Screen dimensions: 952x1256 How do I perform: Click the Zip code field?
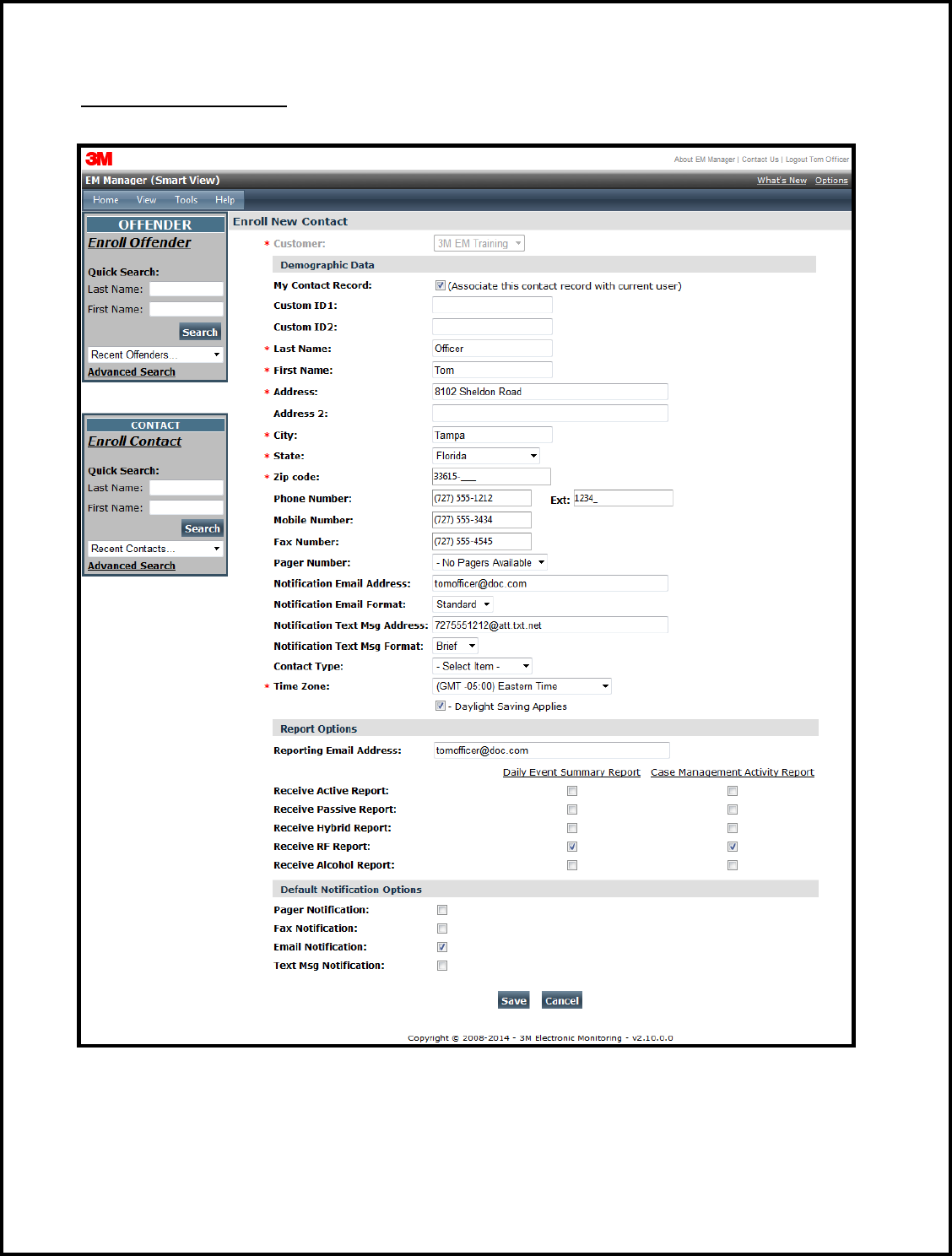[x=491, y=476]
